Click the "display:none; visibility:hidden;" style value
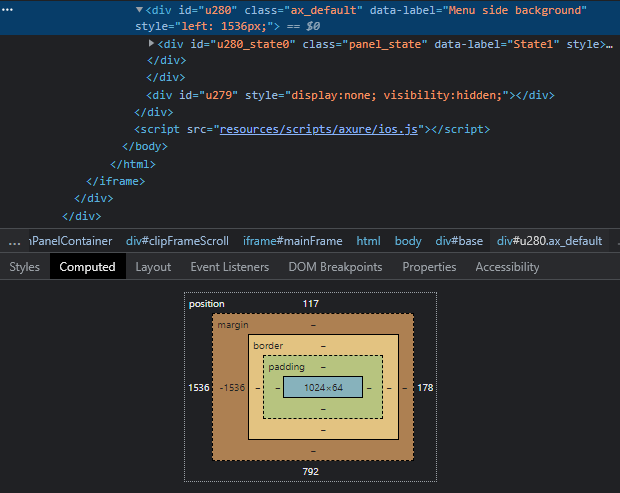Viewport: 620px width, 493px height. pyautogui.click(x=399, y=95)
